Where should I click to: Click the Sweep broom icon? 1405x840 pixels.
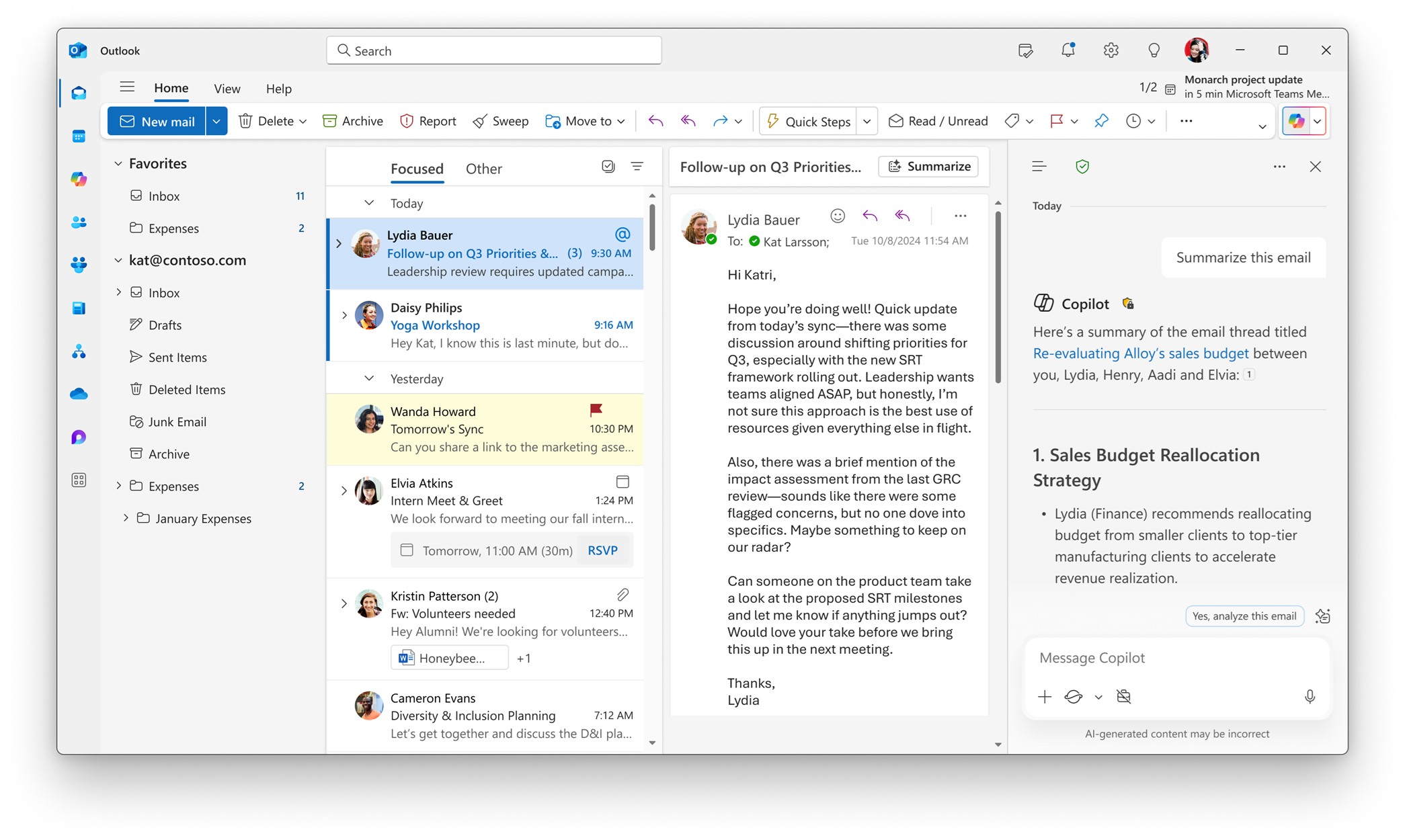479,122
